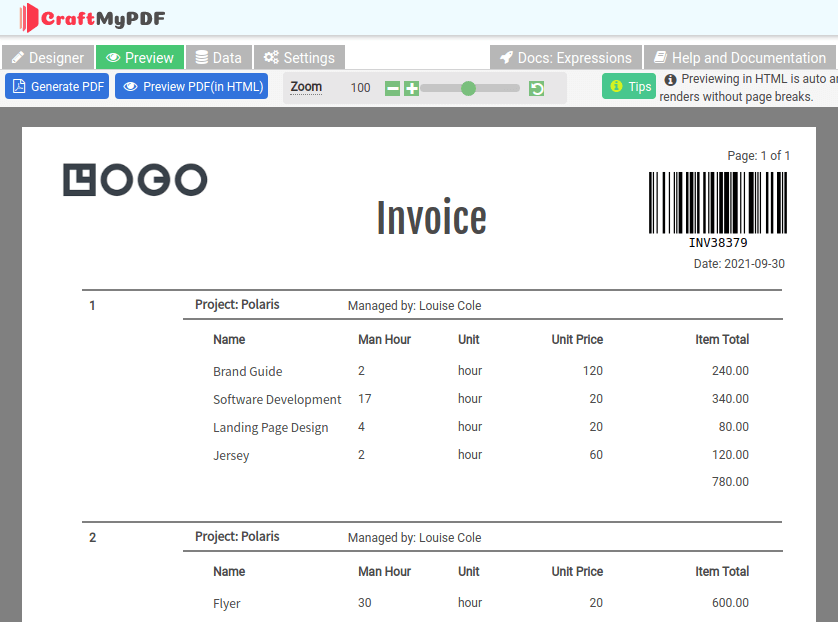Screen dimensions: 838x622
Task: Click Jersey unit price 60
Action: click(596, 455)
